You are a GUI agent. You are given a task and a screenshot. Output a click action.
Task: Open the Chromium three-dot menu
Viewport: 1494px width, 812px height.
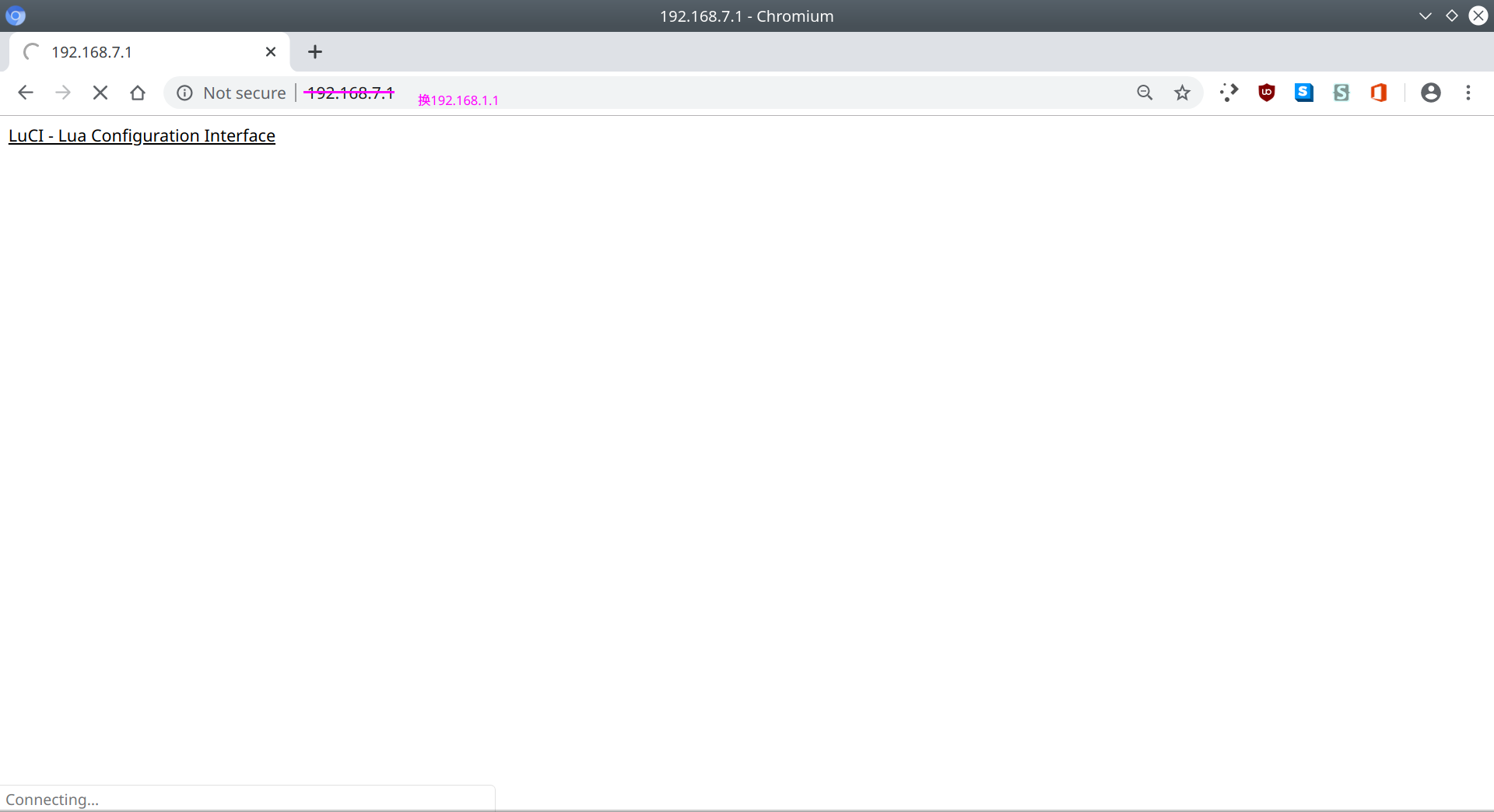coord(1468,93)
